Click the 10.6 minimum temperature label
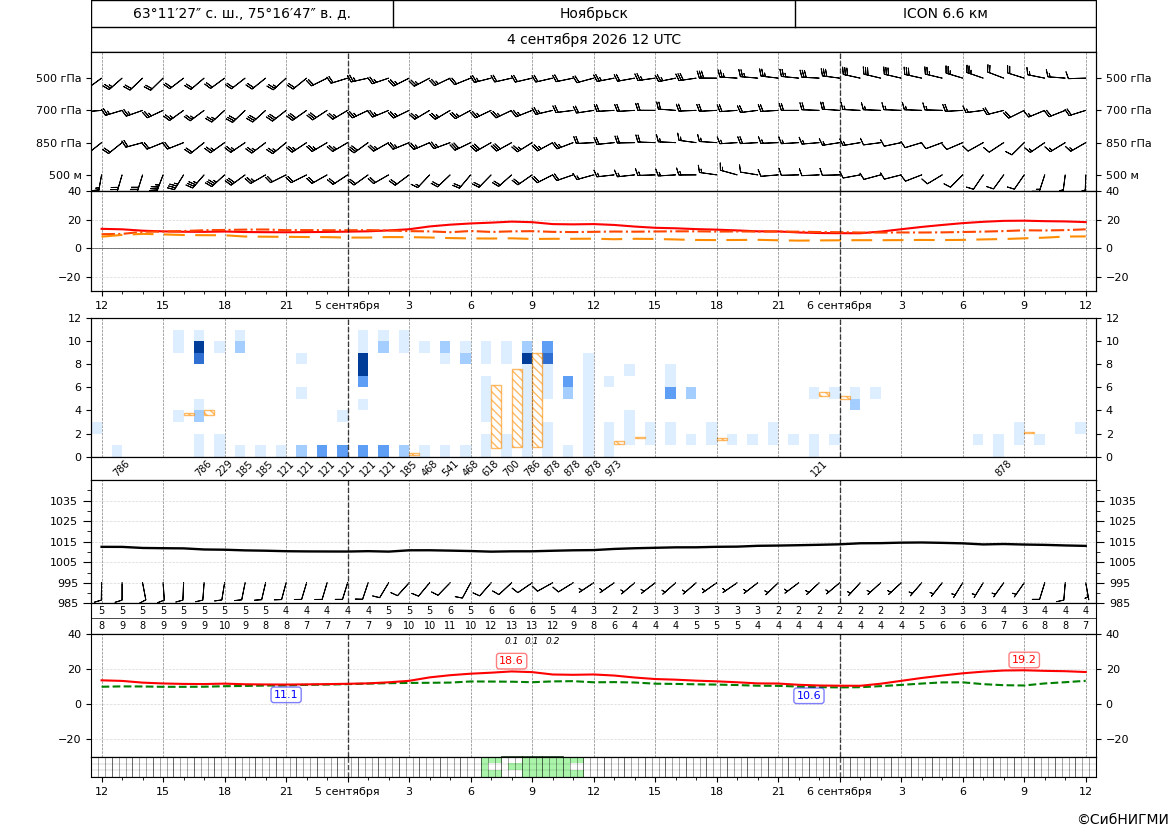Screen dimensions: 1169x827 coord(809,695)
